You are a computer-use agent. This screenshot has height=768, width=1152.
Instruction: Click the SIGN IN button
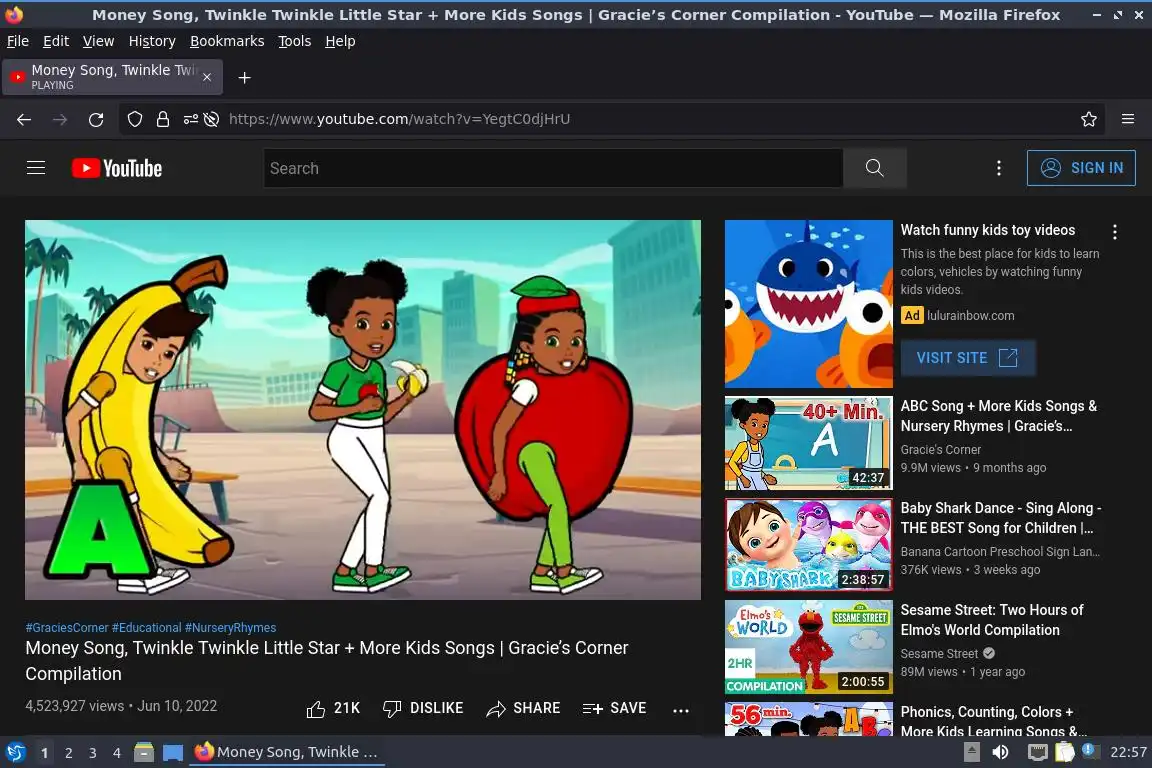click(x=1081, y=168)
